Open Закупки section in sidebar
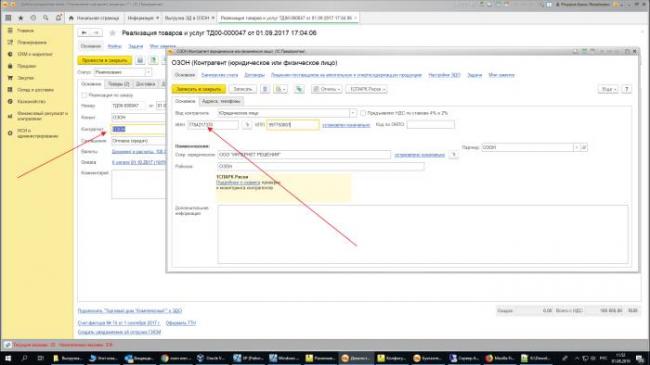Screen dimensions: 650x365 25,78
